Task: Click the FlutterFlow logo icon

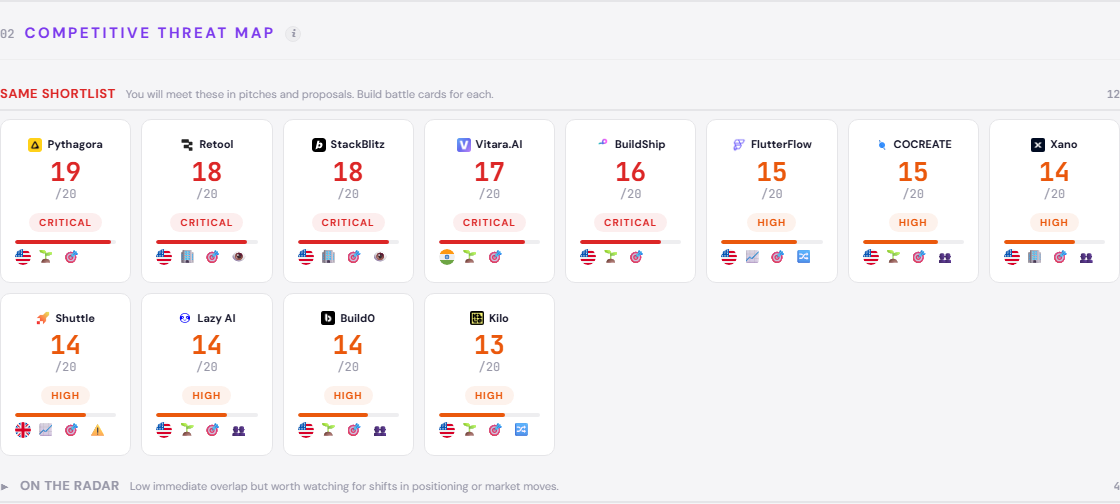Action: click(739, 145)
